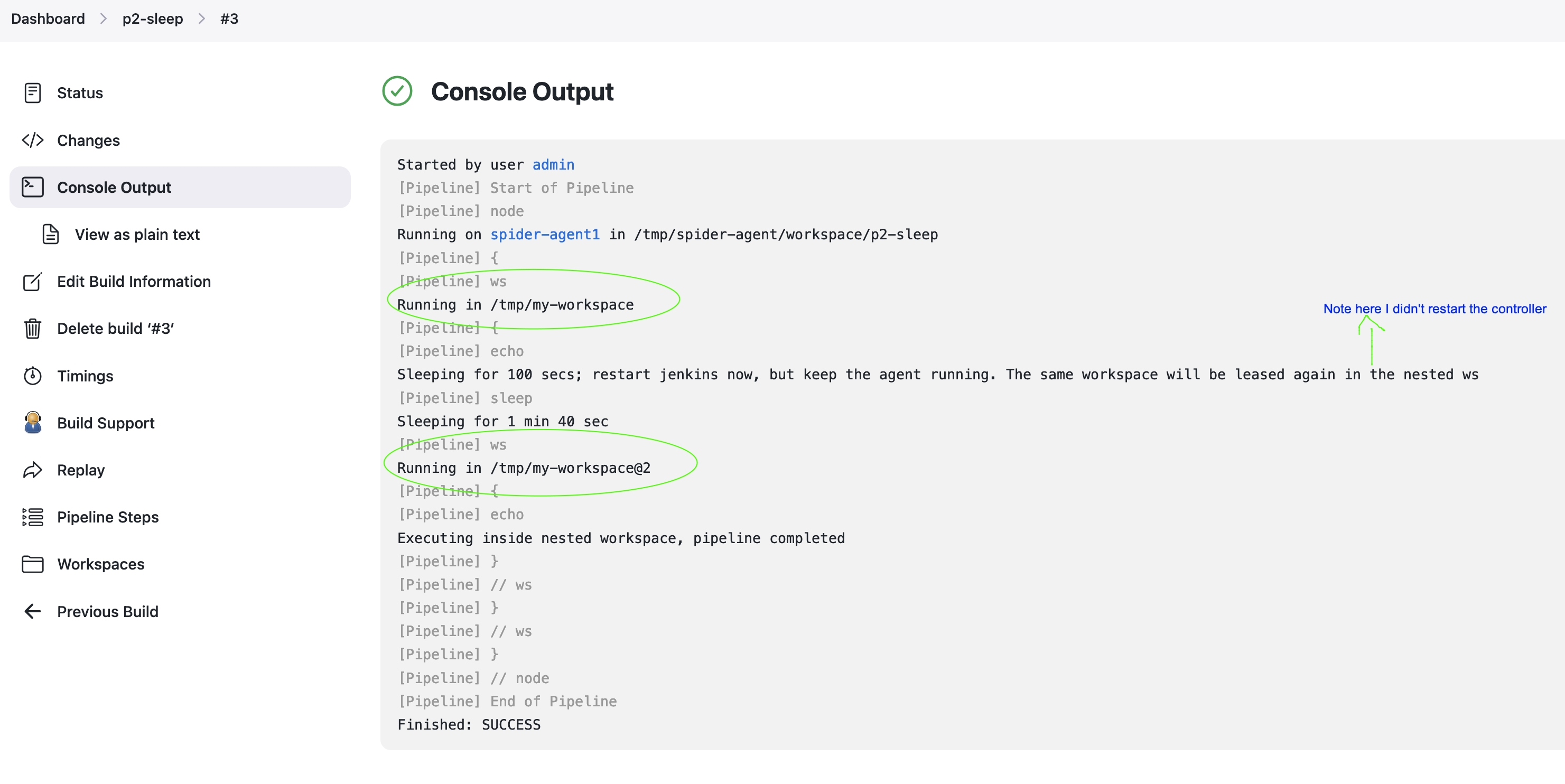Click the Workspaces folder icon
Image resolution: width=1565 pixels, height=784 pixels.
tap(32, 564)
